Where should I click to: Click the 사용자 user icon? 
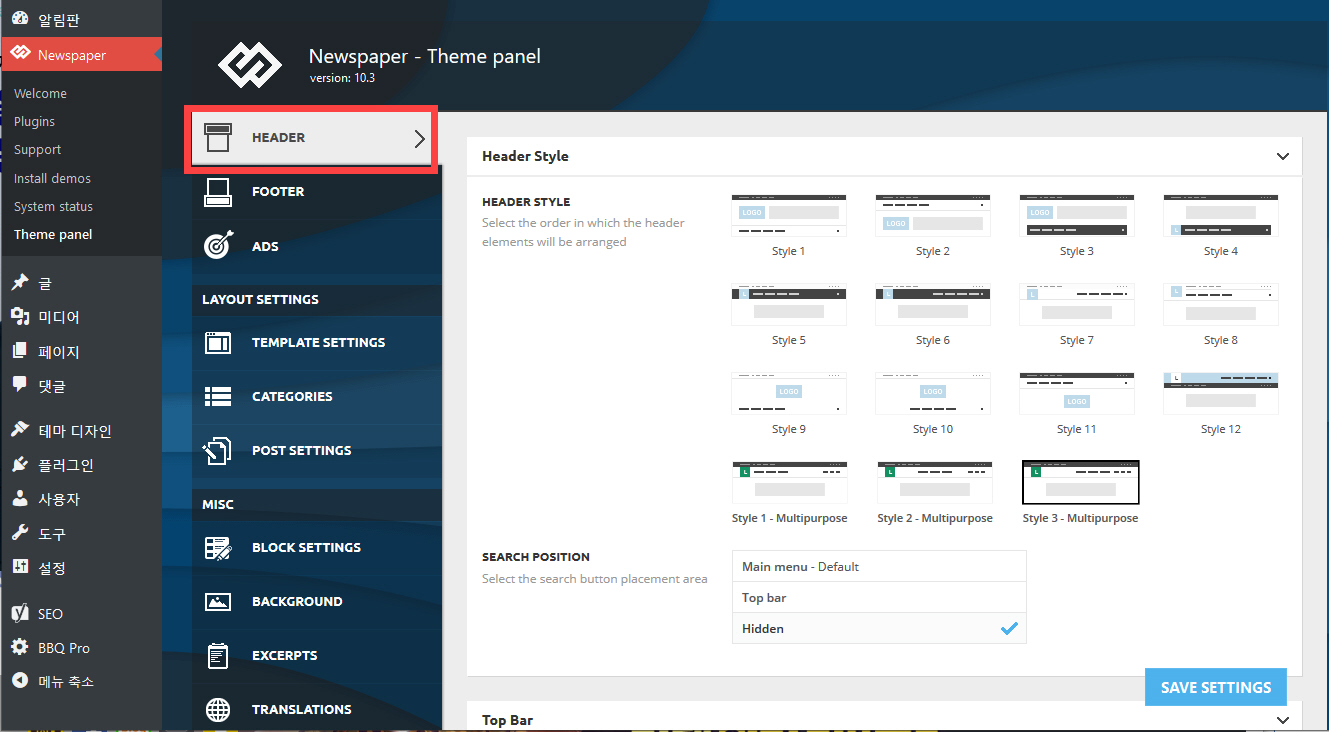20,498
